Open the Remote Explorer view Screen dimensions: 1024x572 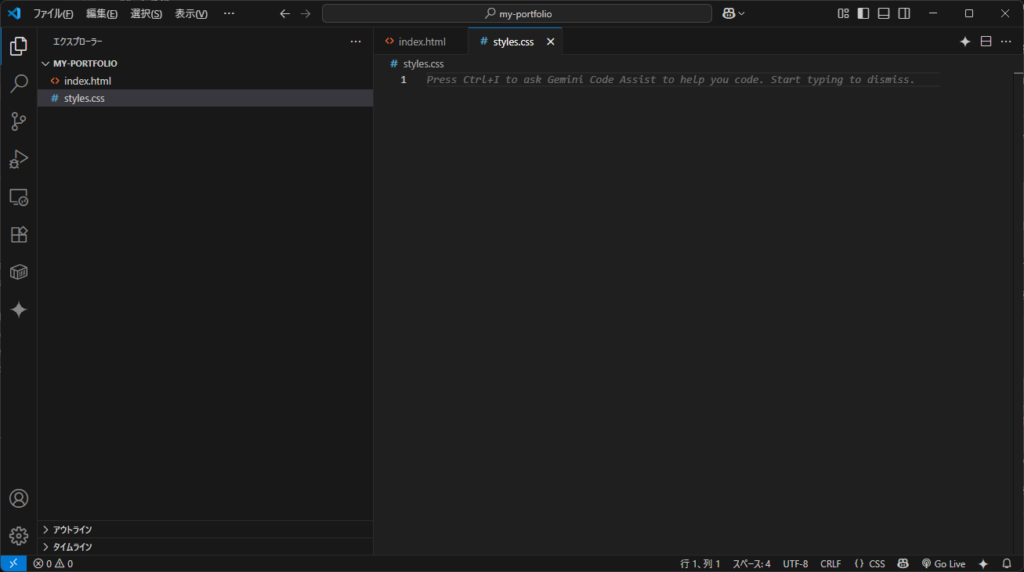click(18, 197)
